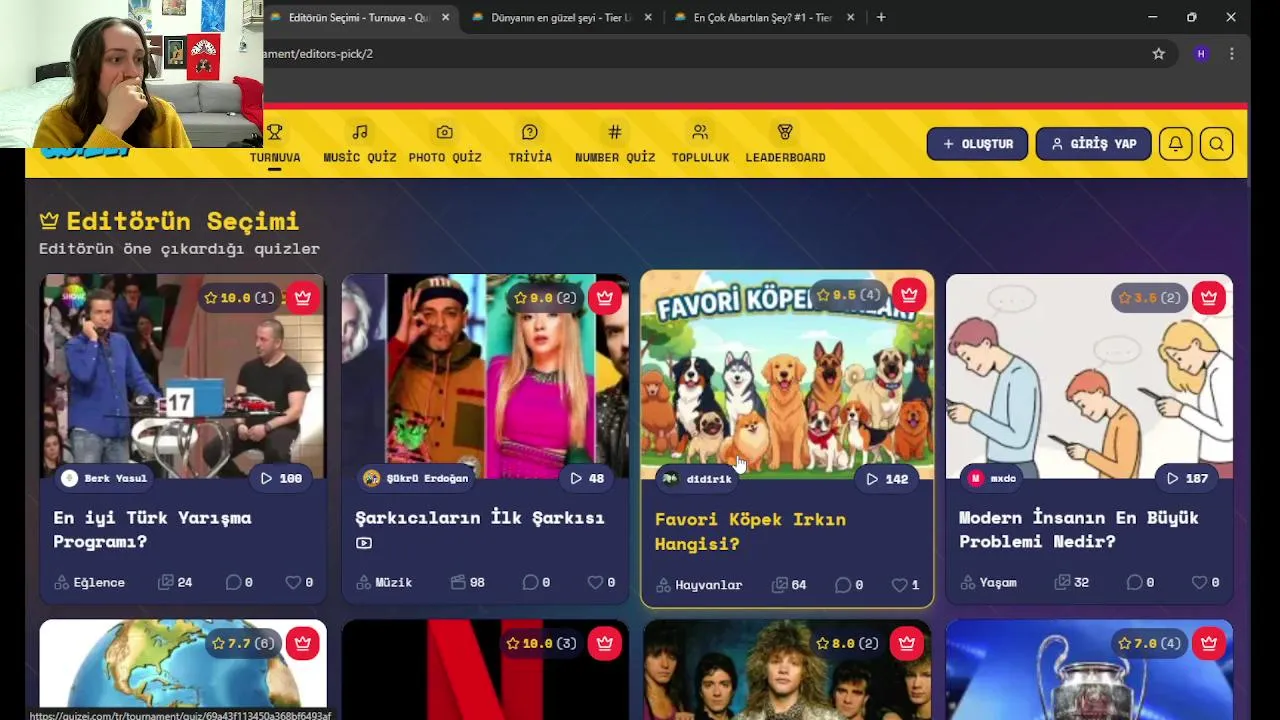1280x720 pixels.
Task: Click crown badge on Şarkıcıların card
Action: [605, 297]
